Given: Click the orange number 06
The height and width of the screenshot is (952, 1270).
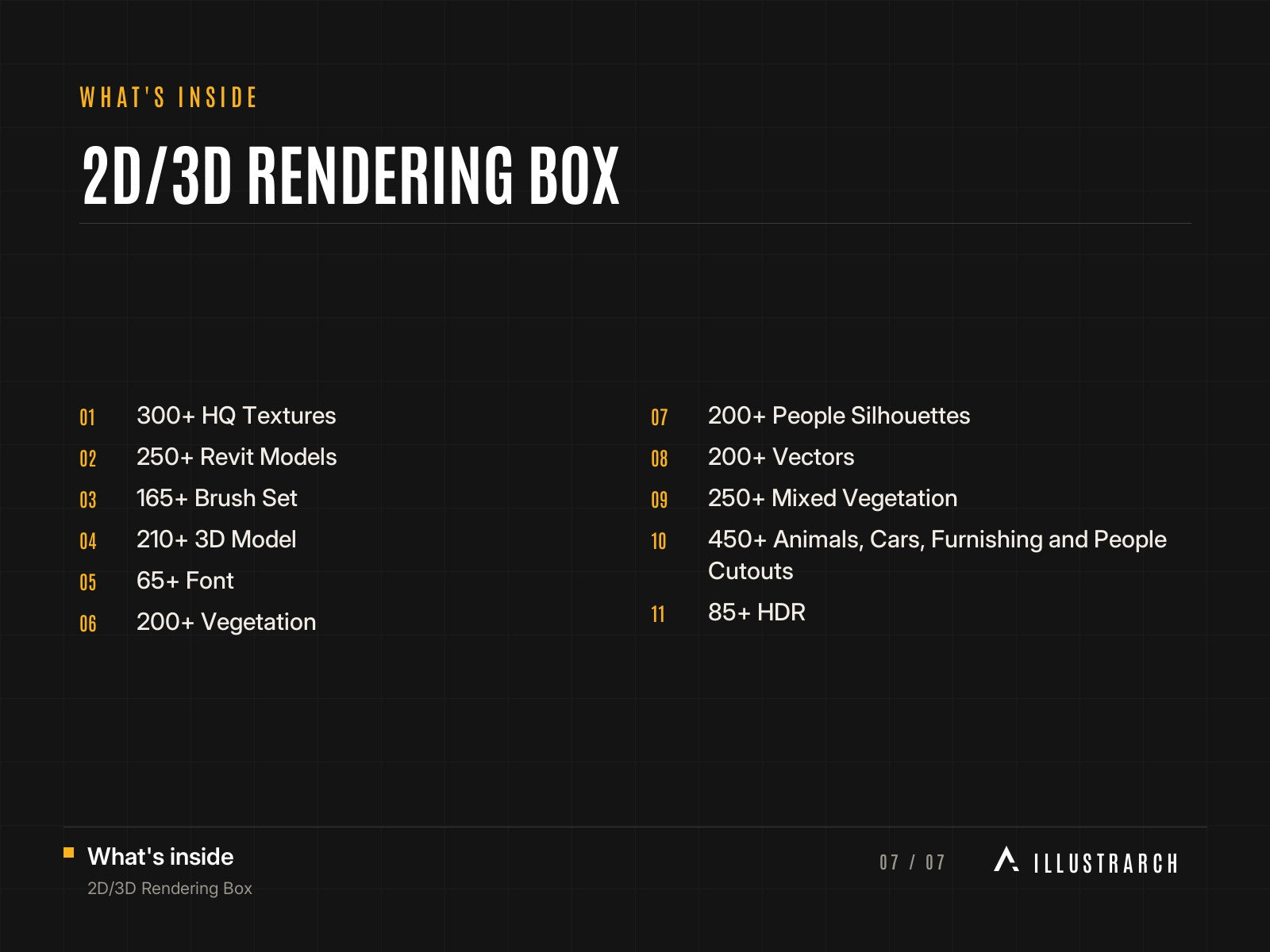Looking at the screenshot, I should pos(88,624).
